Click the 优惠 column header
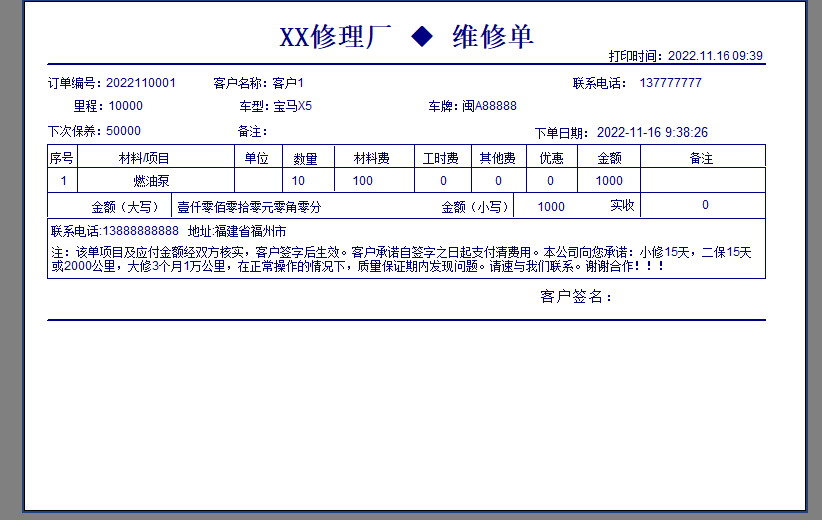Screen dimensions: 822x520 pyautogui.click(x=551, y=158)
